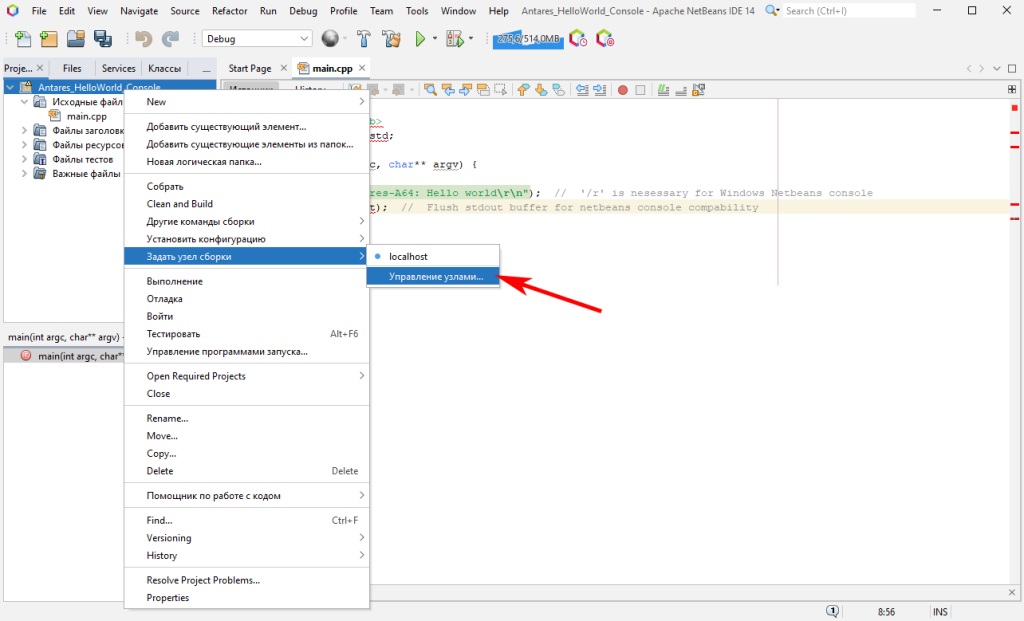Open Versioning submenu in context menu
1024x621 pixels.
click(246, 538)
